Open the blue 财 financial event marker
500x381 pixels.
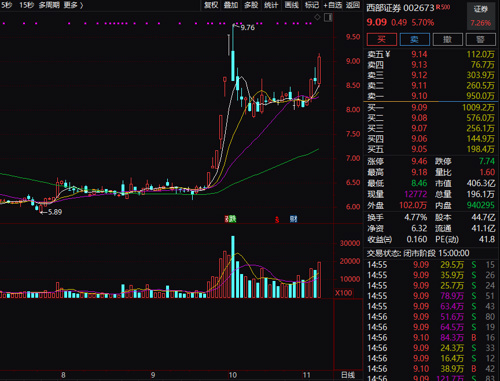point(293,219)
